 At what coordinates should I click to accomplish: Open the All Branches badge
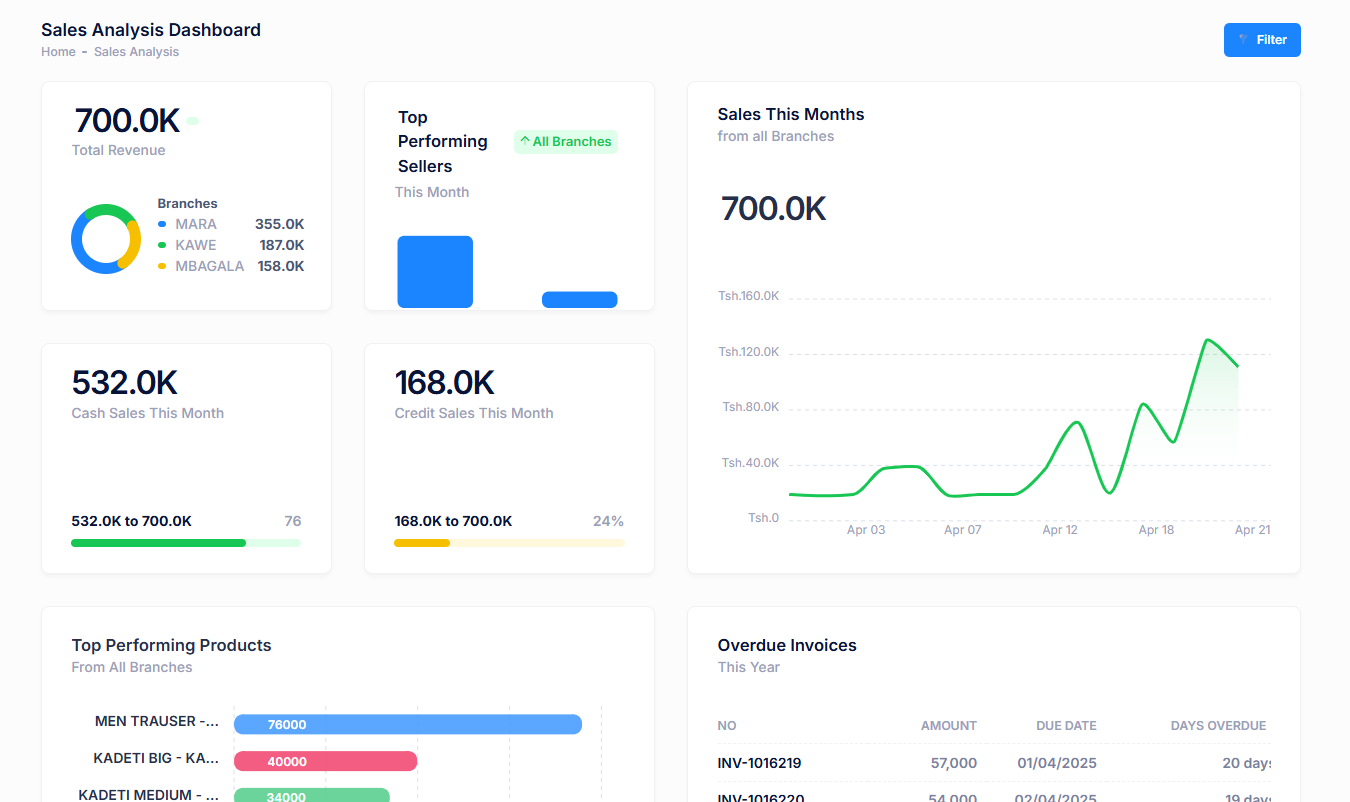click(x=566, y=142)
